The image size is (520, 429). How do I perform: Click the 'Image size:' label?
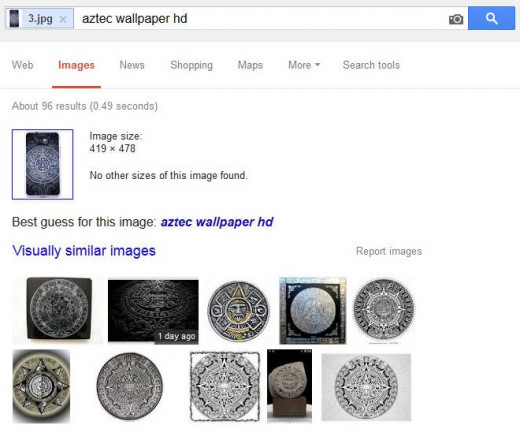point(116,136)
